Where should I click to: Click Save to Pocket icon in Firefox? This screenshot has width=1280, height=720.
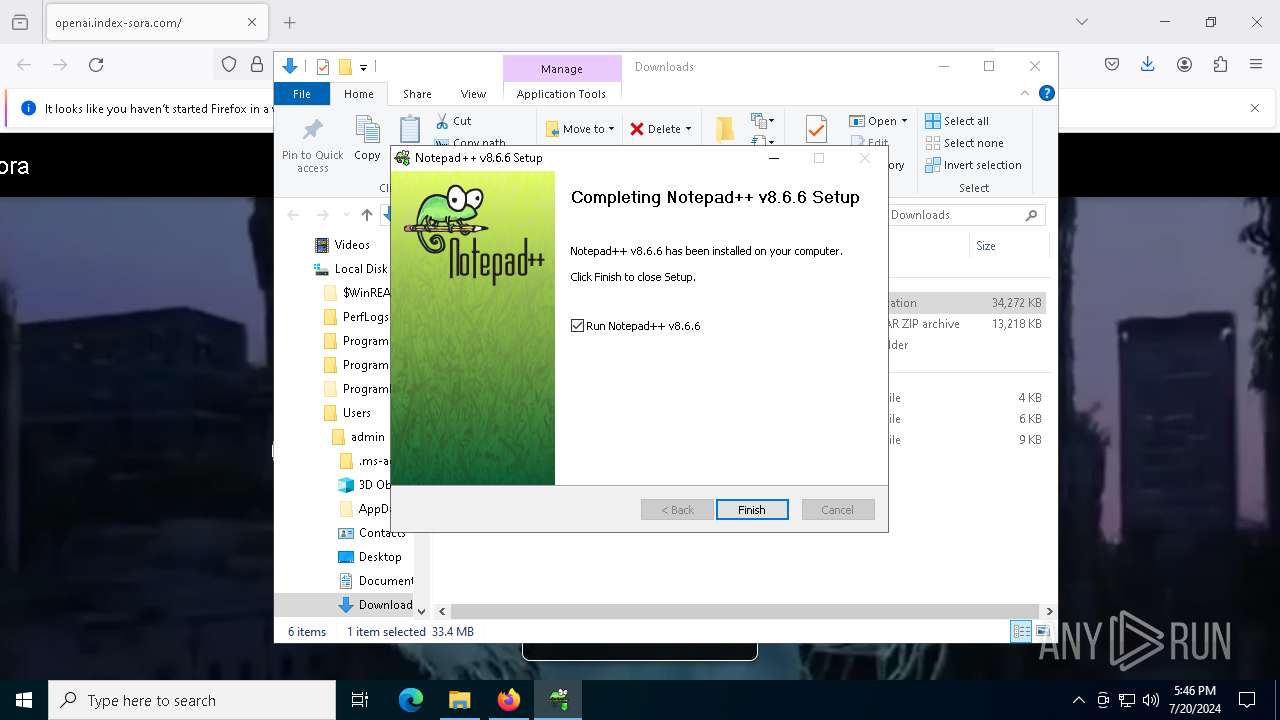click(1112, 64)
